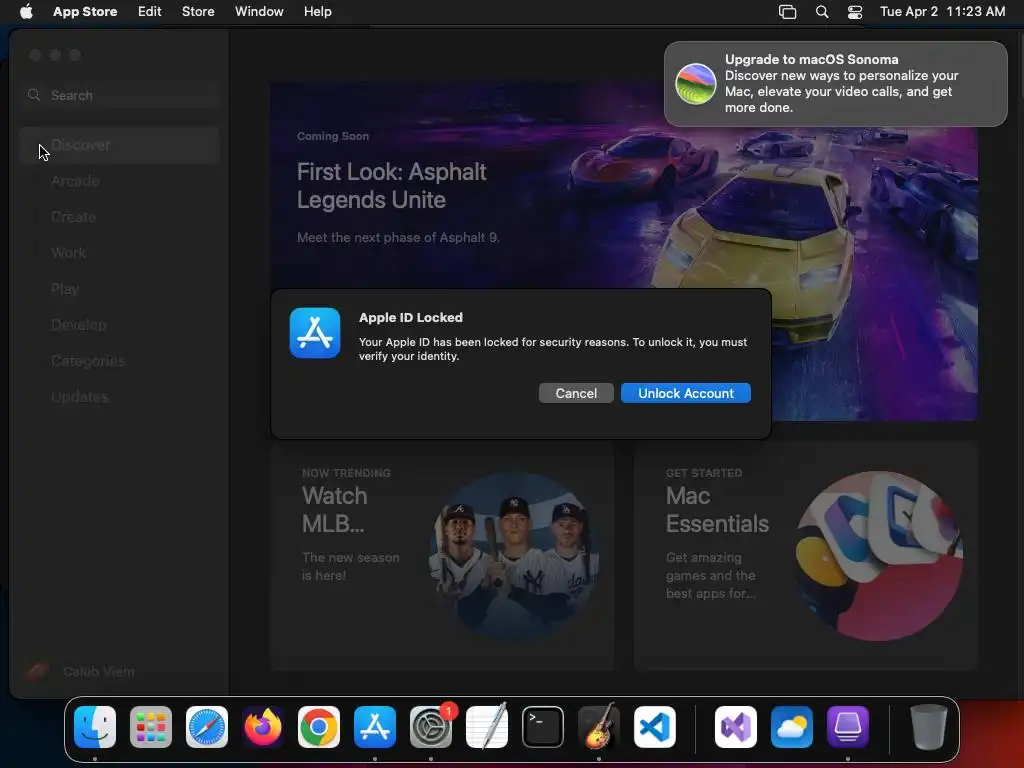Open Visual Studio from the dock
Screen dimensions: 1024x768
click(736, 727)
